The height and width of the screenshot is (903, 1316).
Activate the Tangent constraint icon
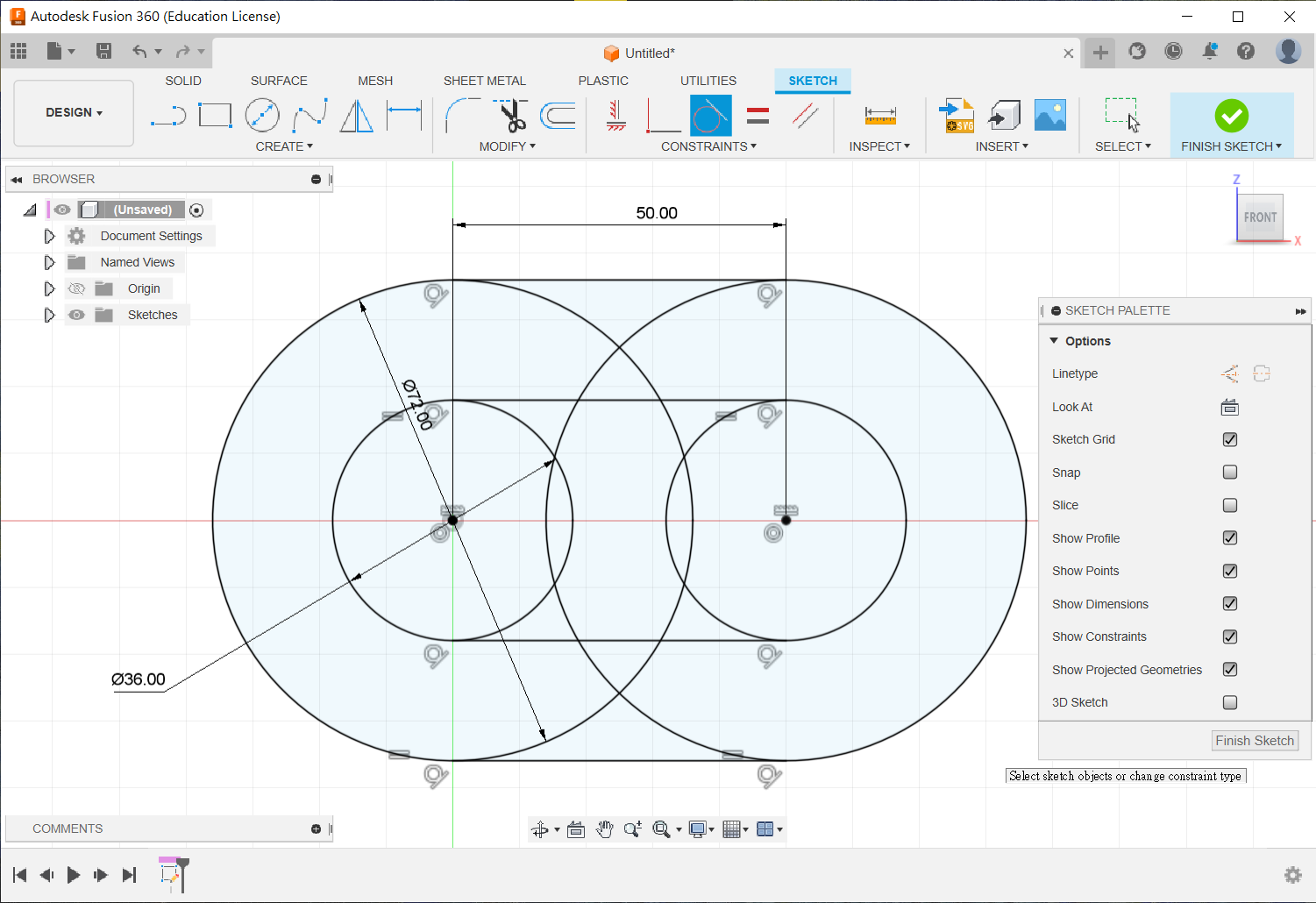point(710,116)
